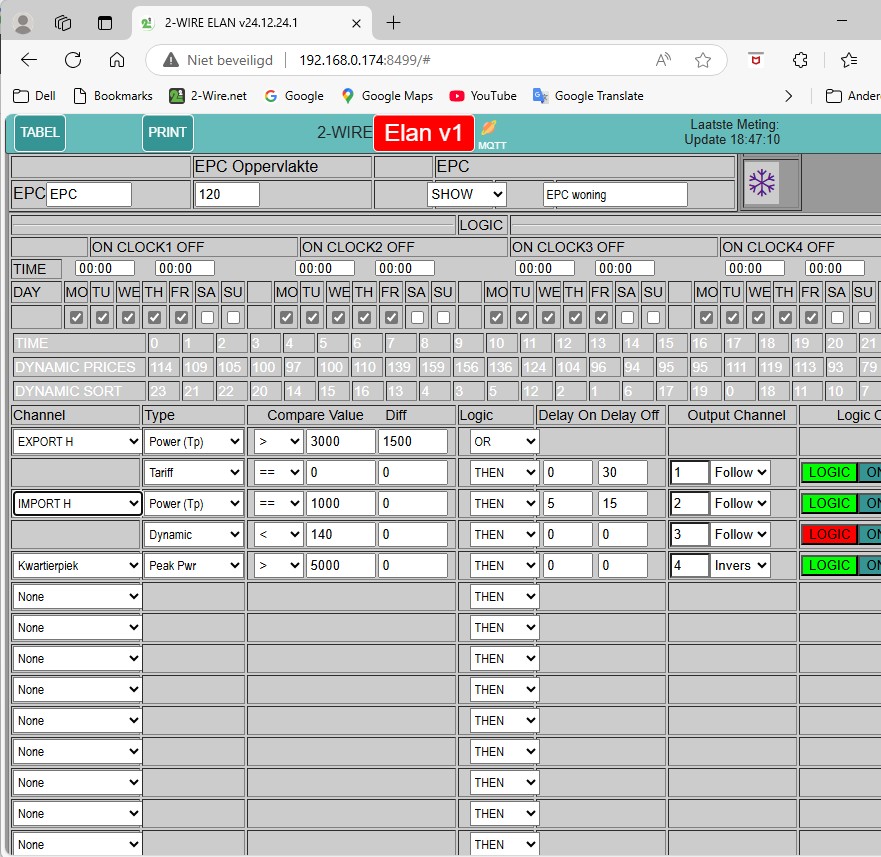Viewport: 881px width, 857px height.
Task: Click the EPC Oppervlakte field with 120
Action: tap(226, 194)
